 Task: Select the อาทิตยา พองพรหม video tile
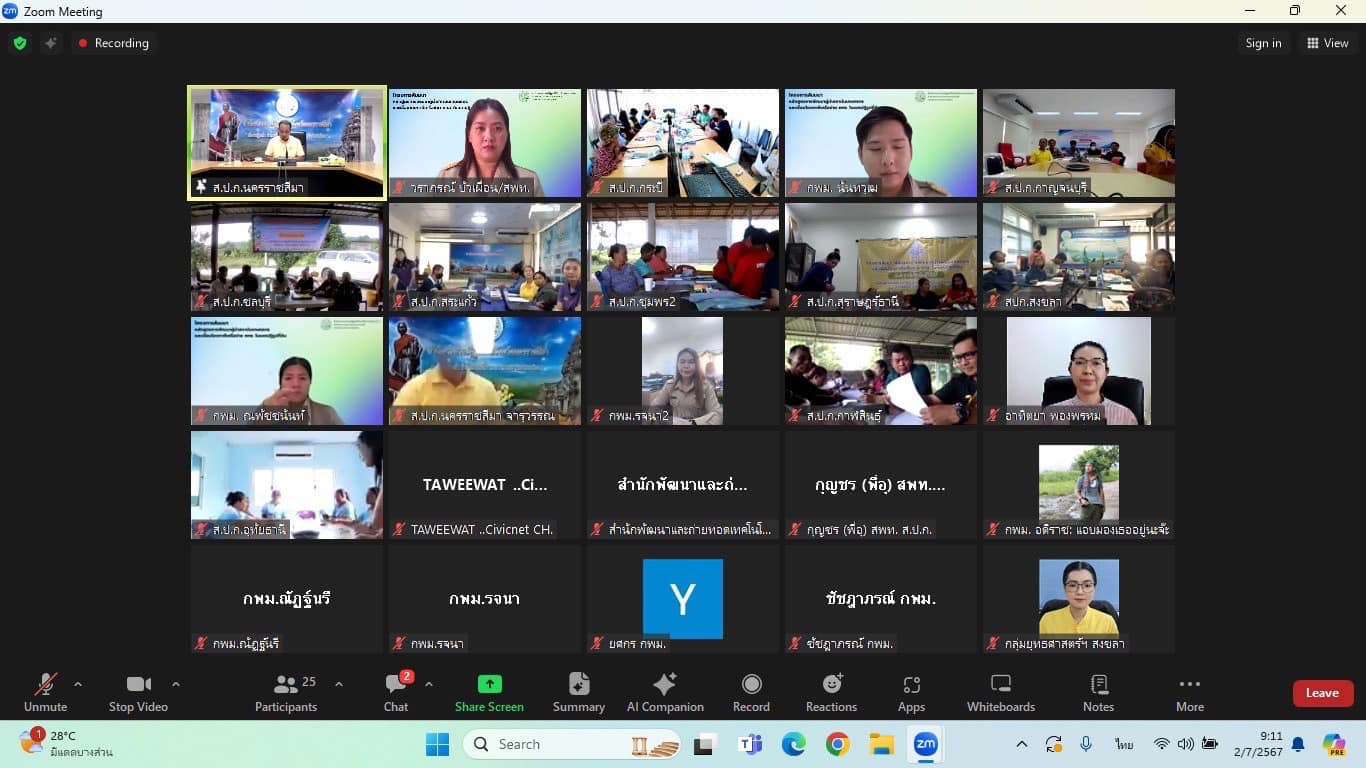[1079, 371]
